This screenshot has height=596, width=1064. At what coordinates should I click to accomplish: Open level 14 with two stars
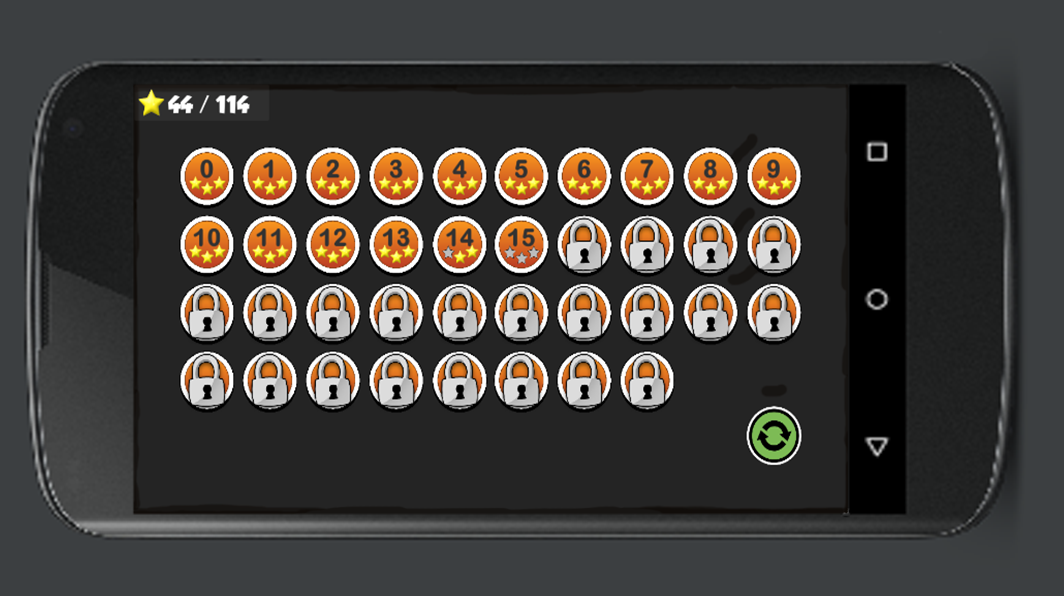[x=459, y=244]
